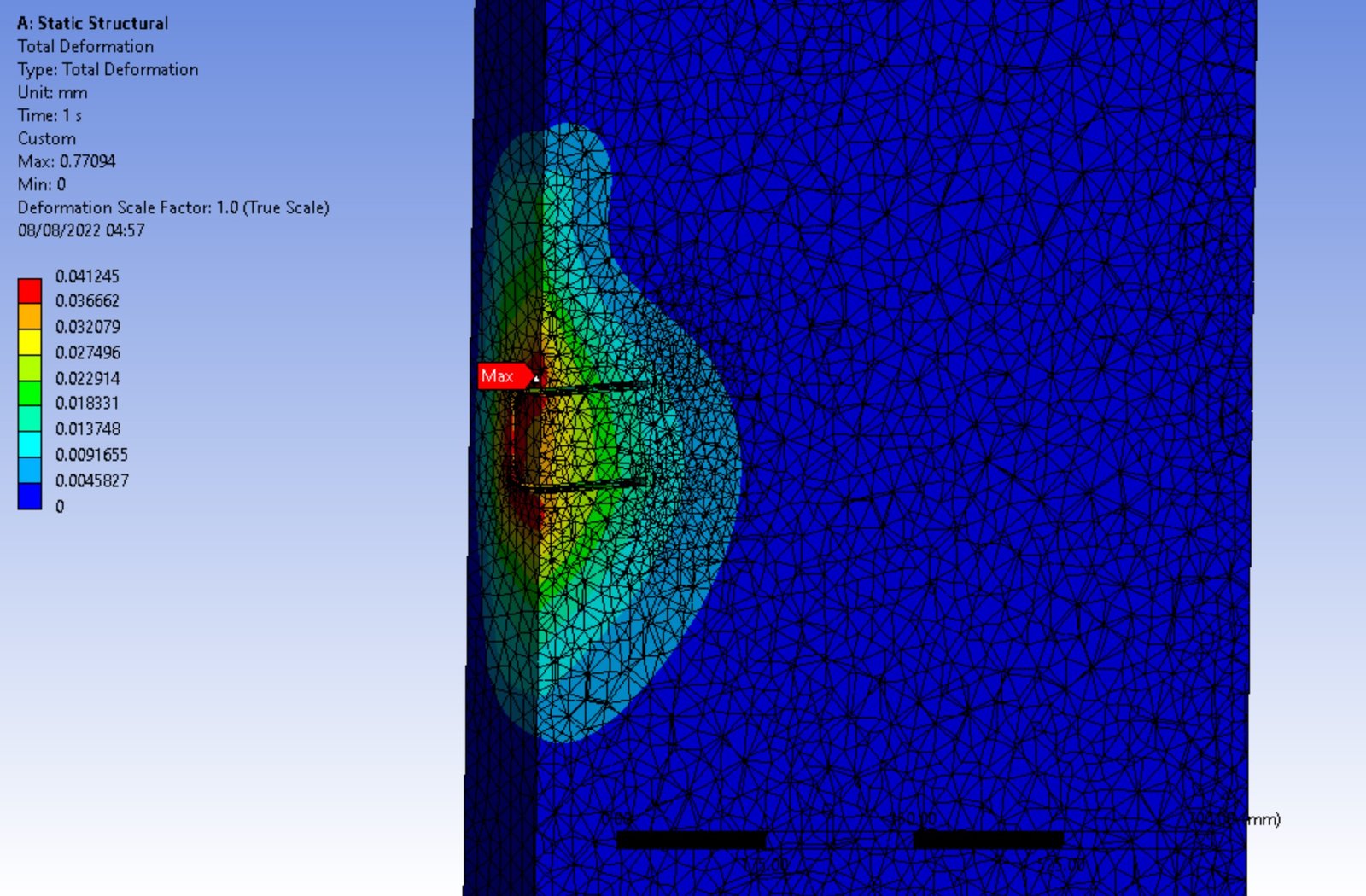
Task: Click the 'Max: 0.77094' text line
Action: (x=67, y=161)
